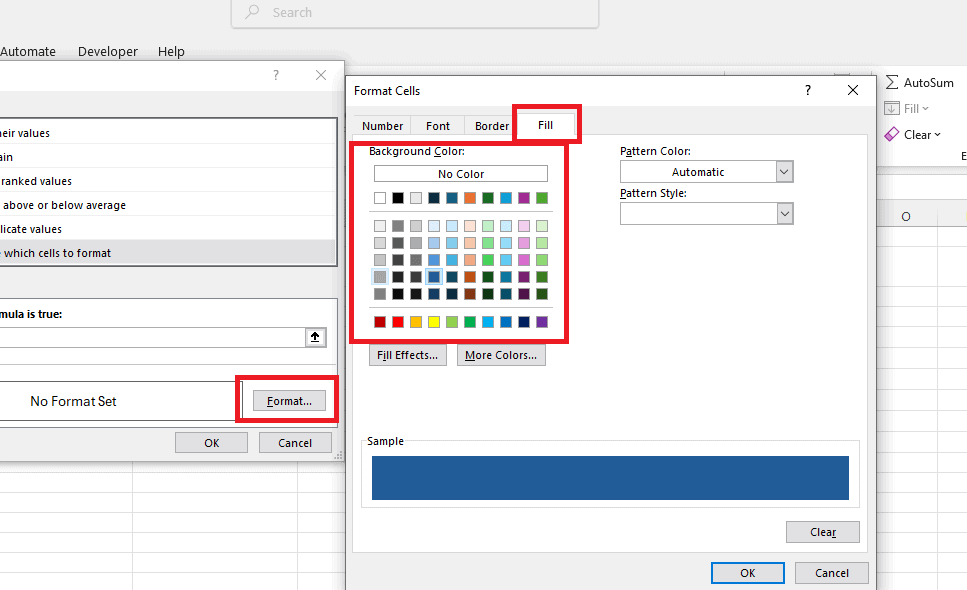Open the Pattern Color dropdown
Viewport: 967px width, 590px height.
coord(784,172)
